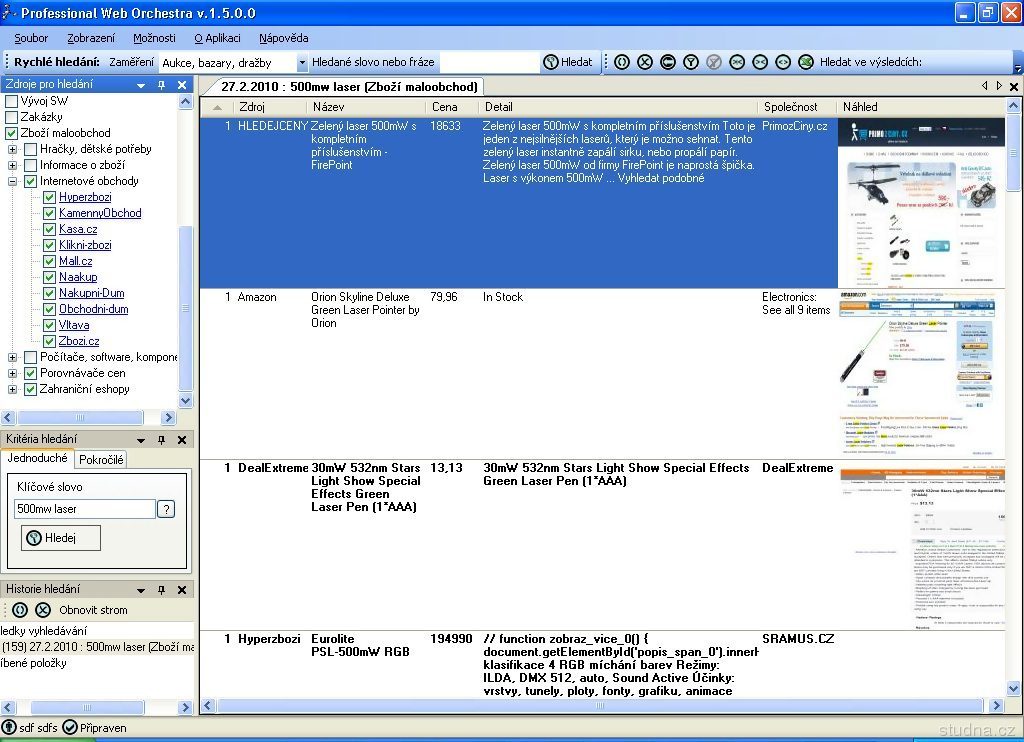Switch to the Pokročilé tab
1024x742 pixels.
pos(101,459)
